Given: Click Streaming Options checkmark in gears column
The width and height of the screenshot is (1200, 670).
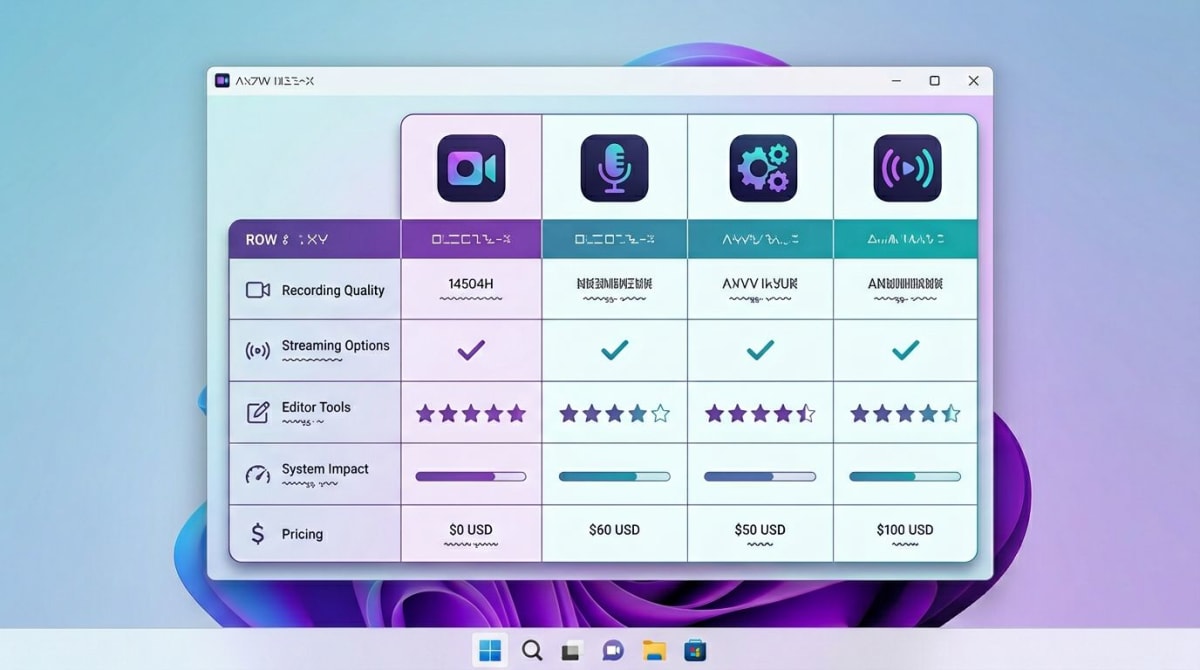Looking at the screenshot, I should click(x=760, y=350).
